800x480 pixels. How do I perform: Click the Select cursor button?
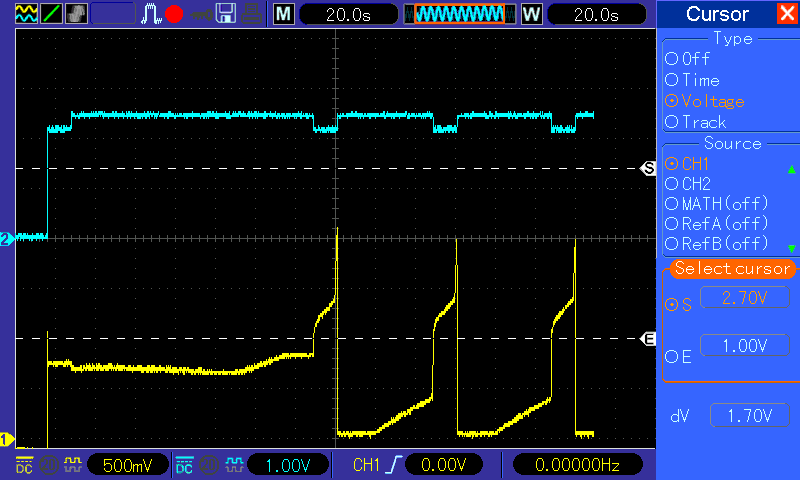point(732,269)
